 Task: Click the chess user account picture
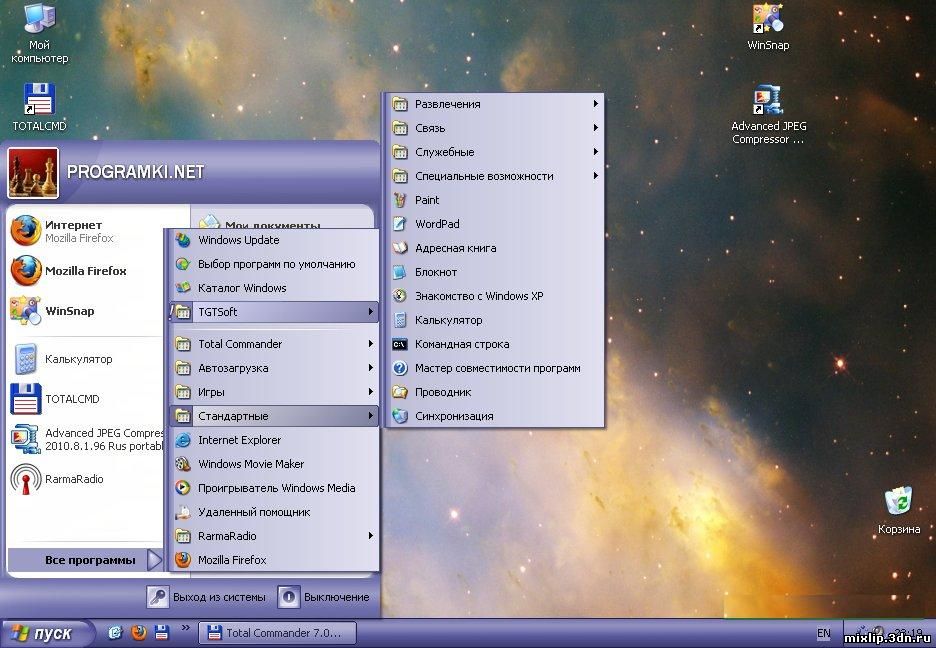click(33, 173)
